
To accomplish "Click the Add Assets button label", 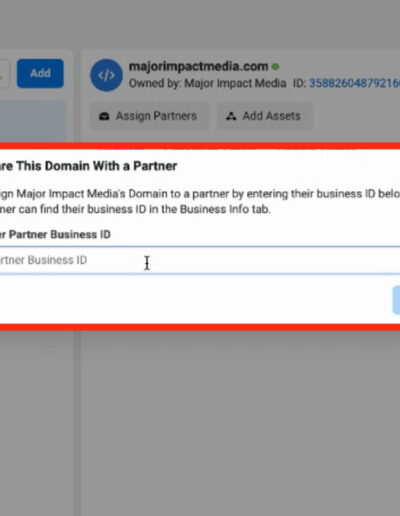I will click(271, 116).
